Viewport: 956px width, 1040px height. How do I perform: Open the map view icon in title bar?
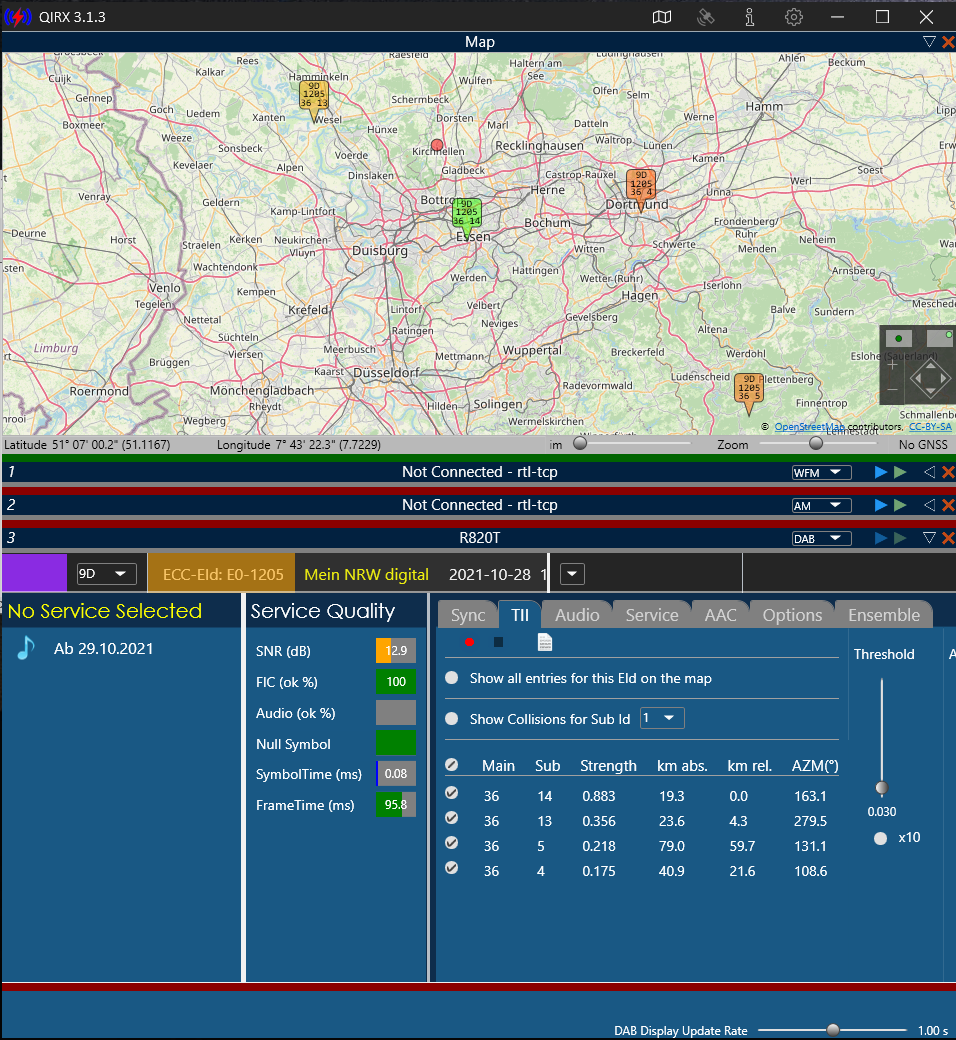(x=661, y=17)
